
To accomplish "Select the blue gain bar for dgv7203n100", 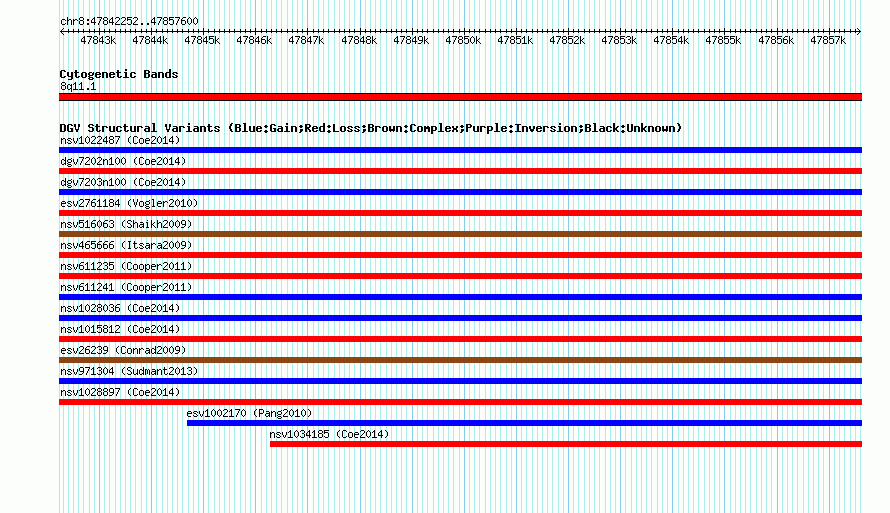I will pos(460,192).
